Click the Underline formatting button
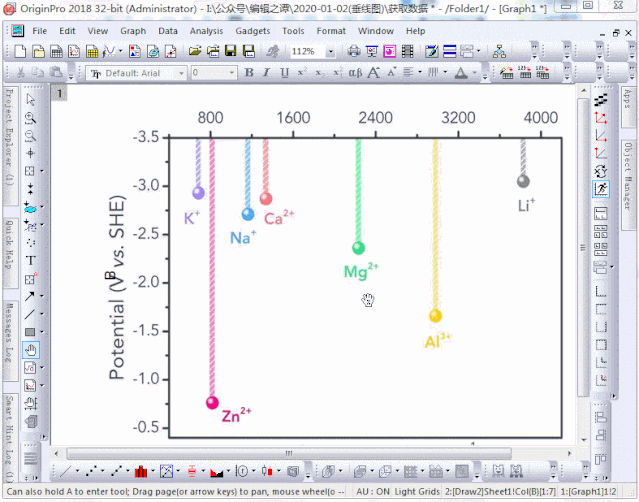 tap(285, 73)
